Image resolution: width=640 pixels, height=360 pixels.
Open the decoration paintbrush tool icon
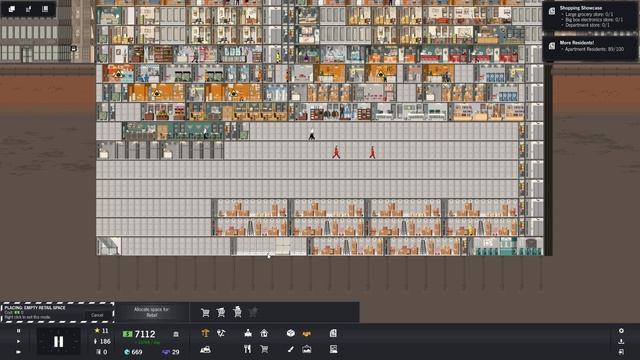coord(290,349)
